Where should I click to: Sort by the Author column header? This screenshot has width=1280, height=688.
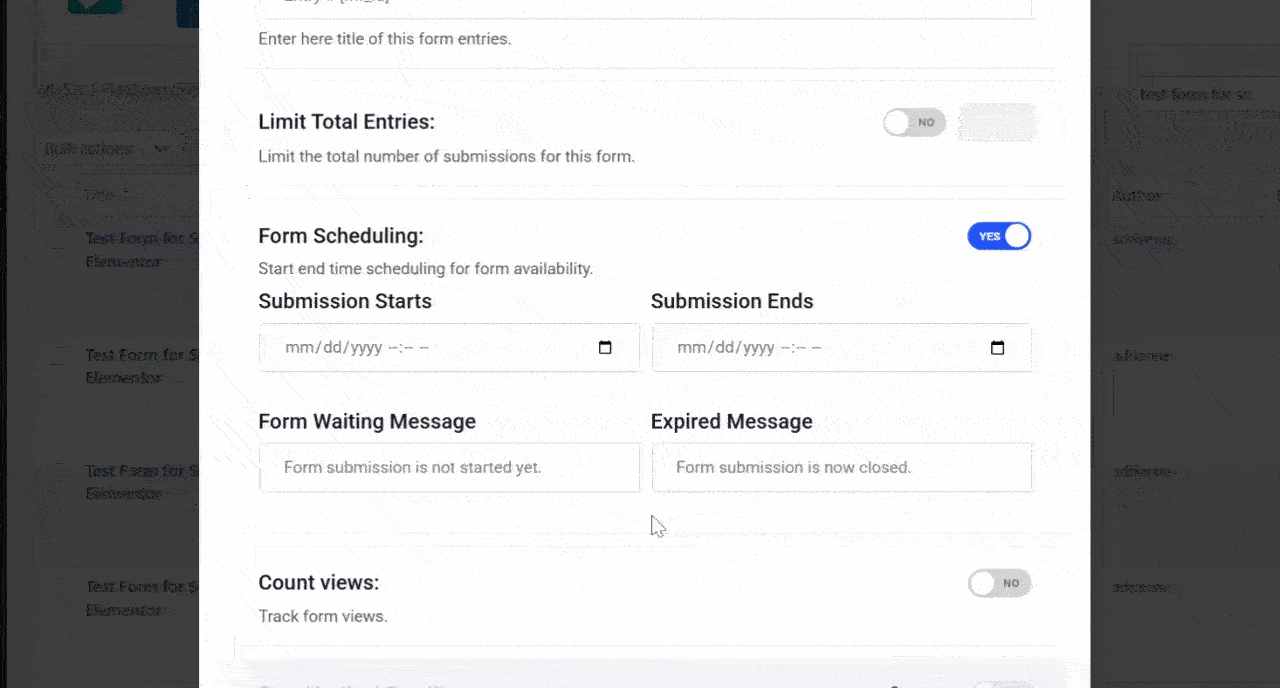click(x=1136, y=195)
